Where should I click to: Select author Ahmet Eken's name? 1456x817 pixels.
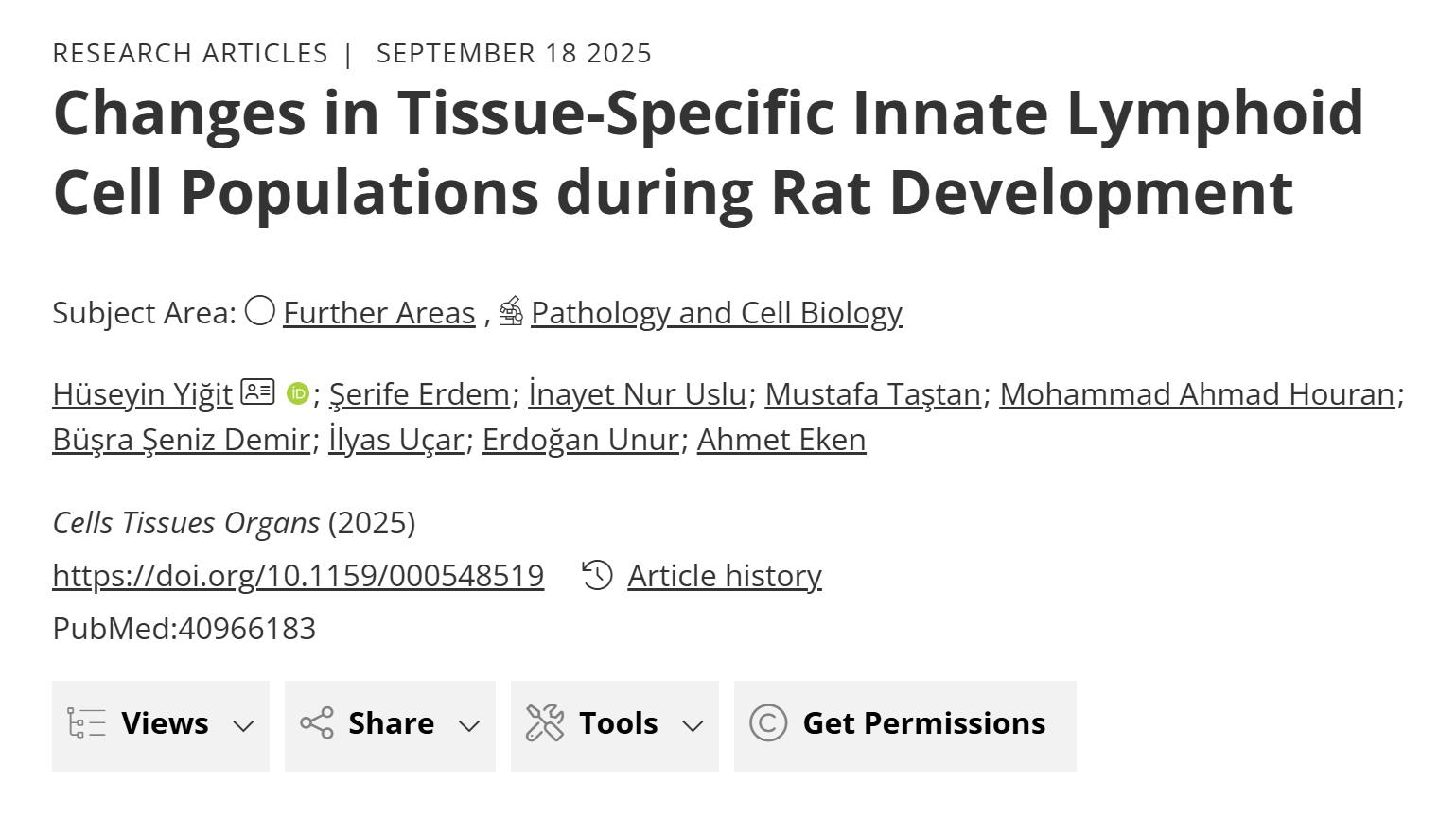[781, 440]
